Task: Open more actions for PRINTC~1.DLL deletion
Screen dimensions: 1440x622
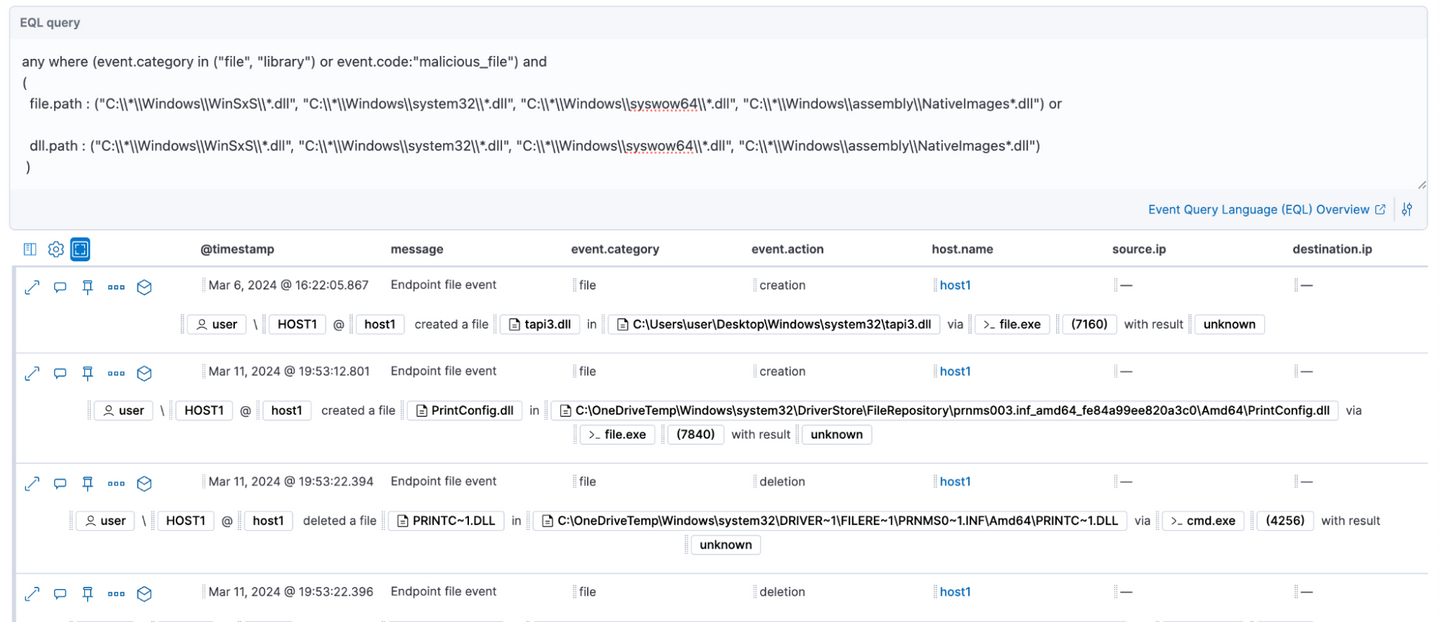Action: (116, 483)
